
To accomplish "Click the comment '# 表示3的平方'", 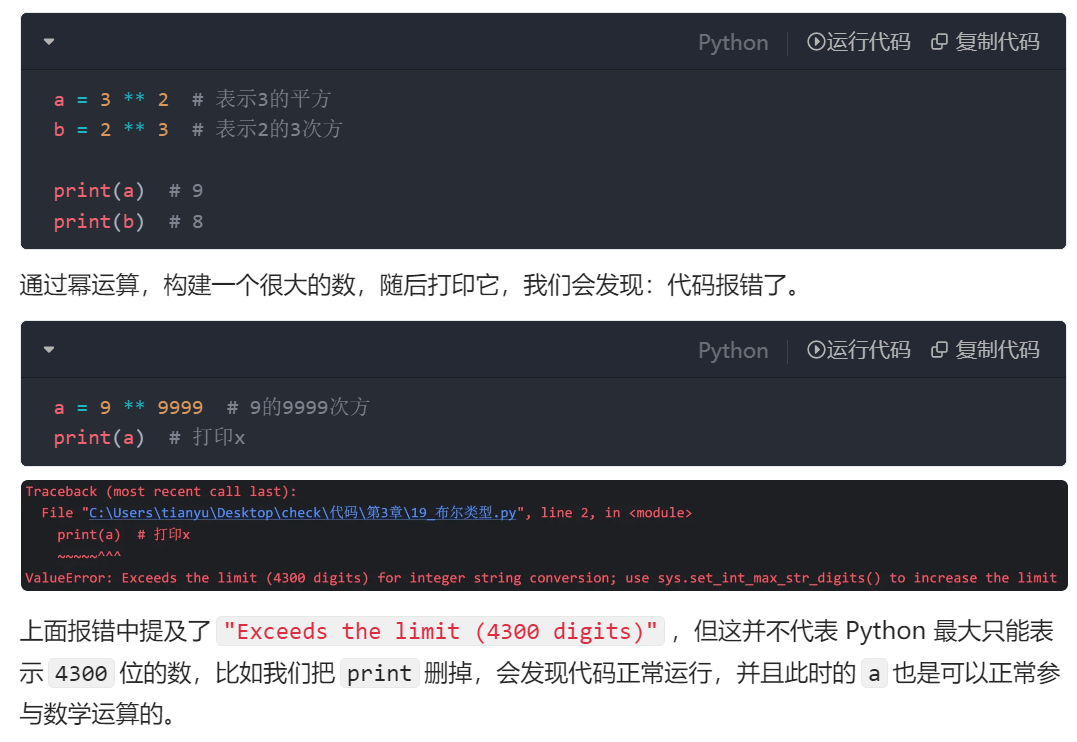I will pos(261,99).
